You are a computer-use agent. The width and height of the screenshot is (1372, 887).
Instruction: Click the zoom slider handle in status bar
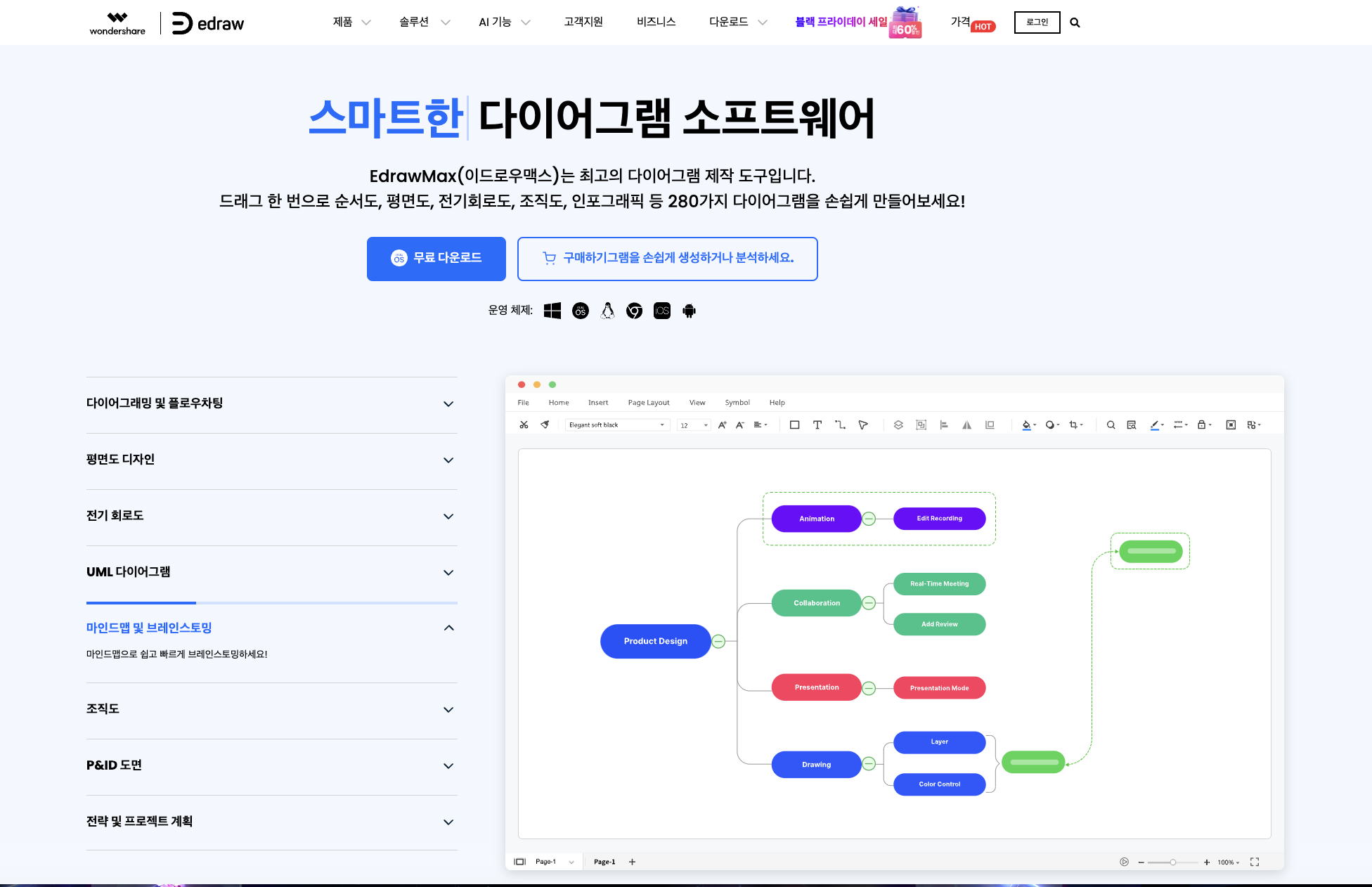click(1172, 862)
